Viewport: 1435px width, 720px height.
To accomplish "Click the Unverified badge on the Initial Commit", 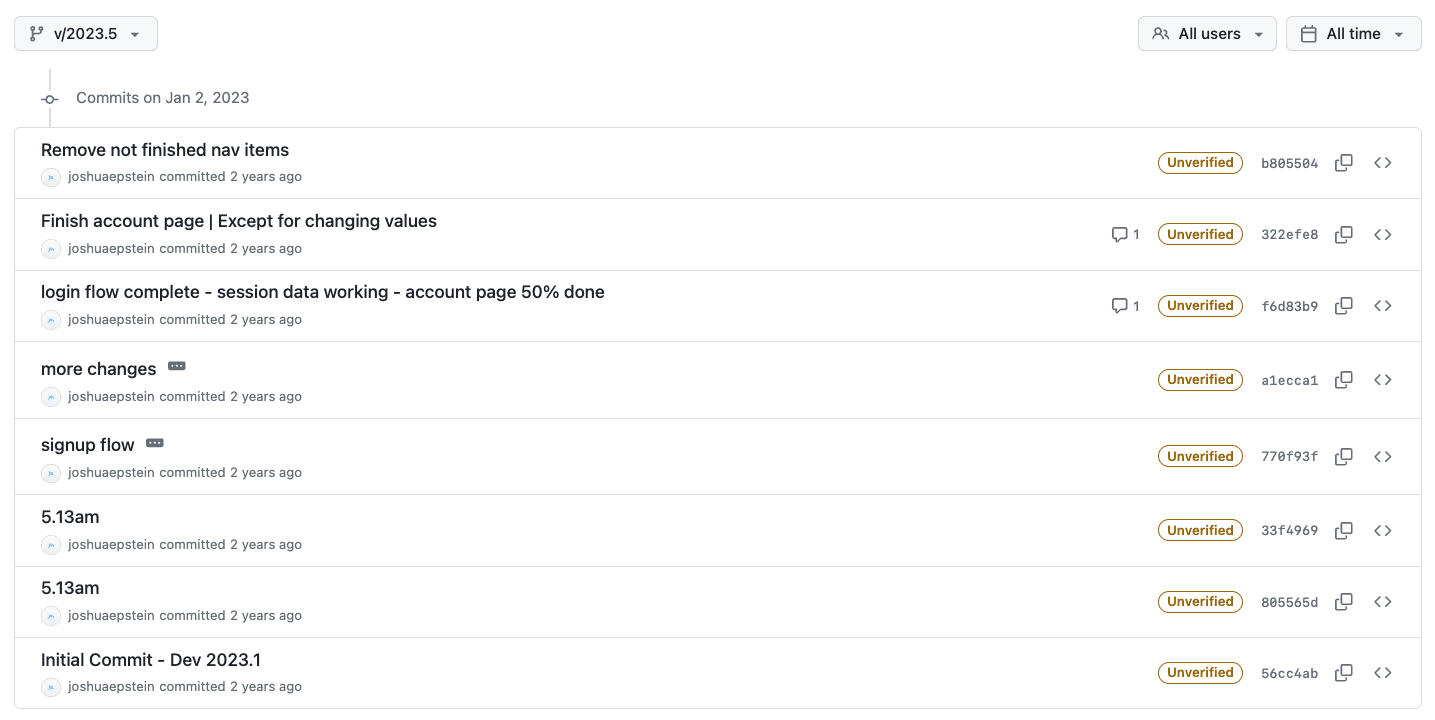I will click(1200, 672).
